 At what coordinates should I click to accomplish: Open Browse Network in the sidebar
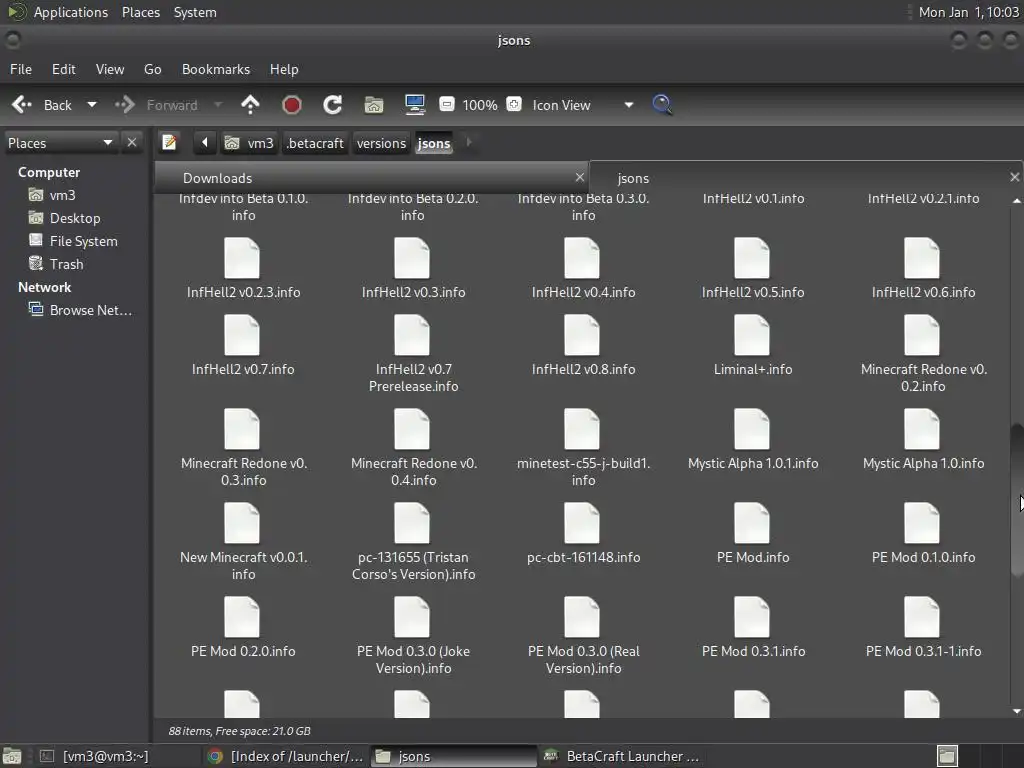(x=80, y=310)
